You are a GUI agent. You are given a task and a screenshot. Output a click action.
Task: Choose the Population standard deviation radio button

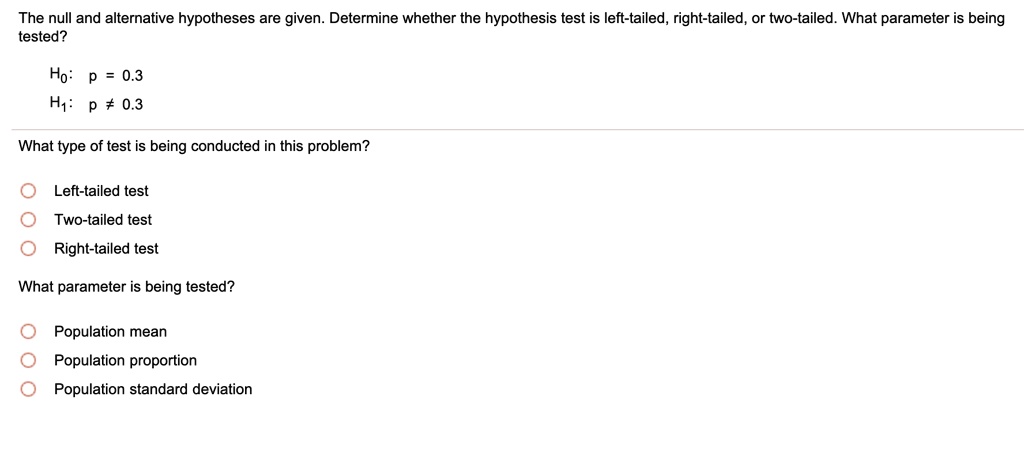[x=30, y=390]
